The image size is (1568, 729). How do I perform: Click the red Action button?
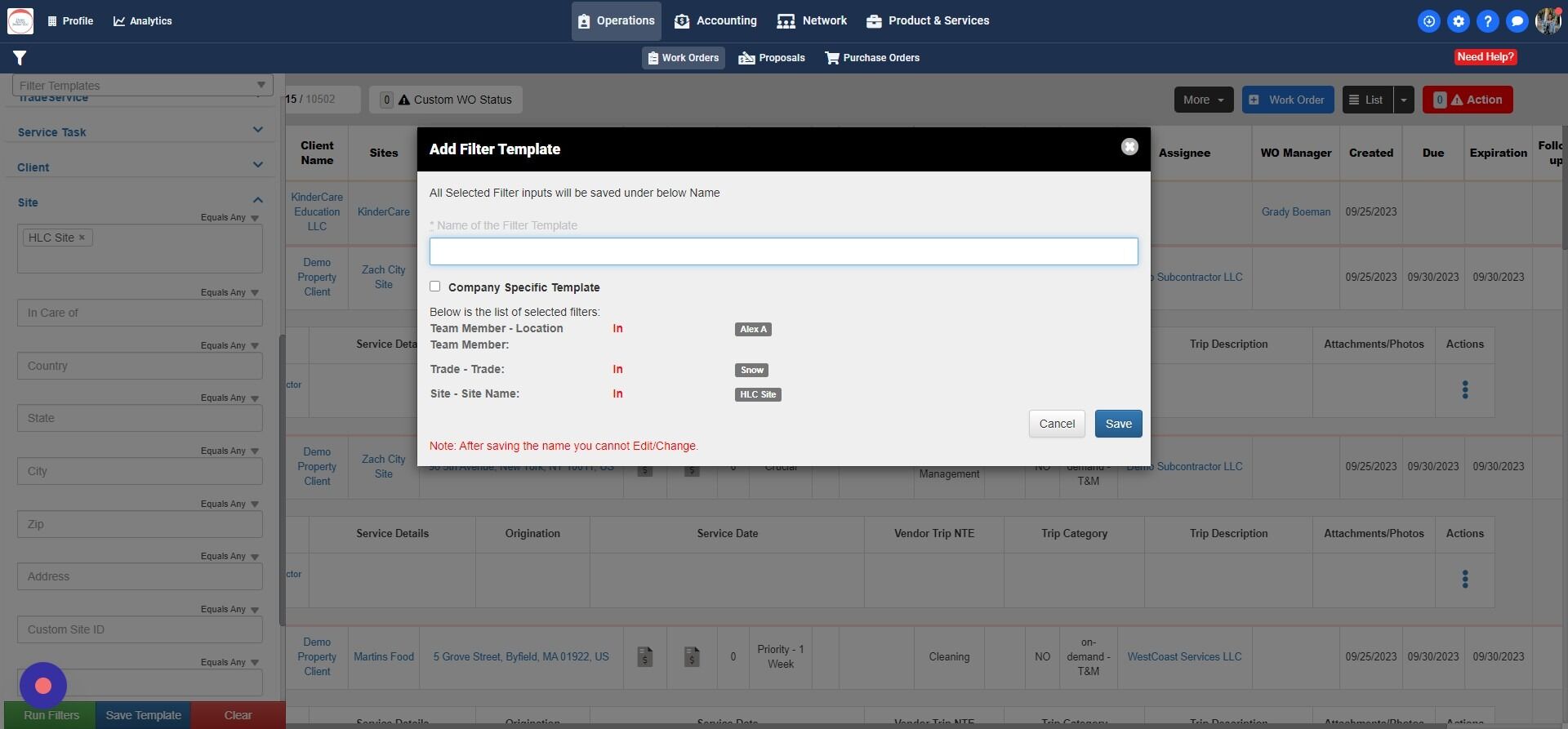pyautogui.click(x=1468, y=100)
